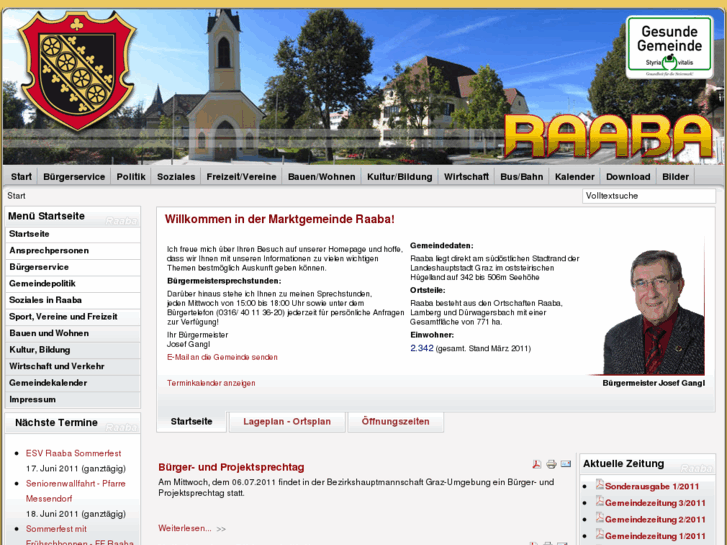The width and height of the screenshot is (727, 545).
Task: Select Startseite in the side menu
Action: (73, 234)
